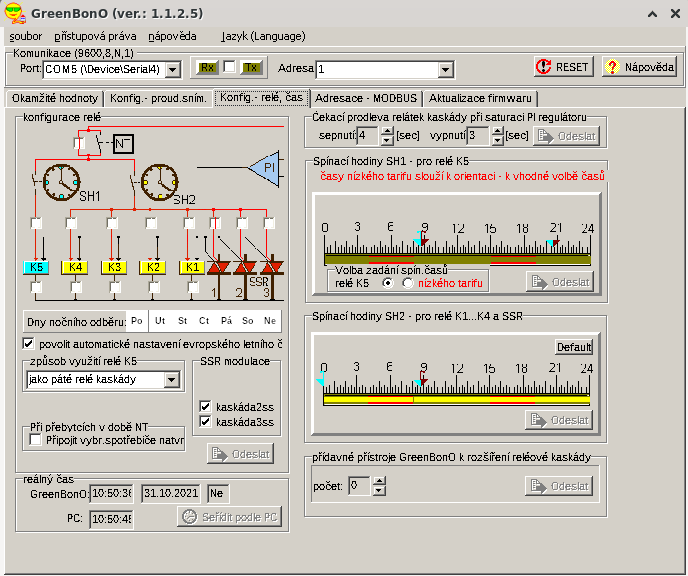
Task: Click Odeslat in SH2 switching clock panel
Action: coord(559,420)
